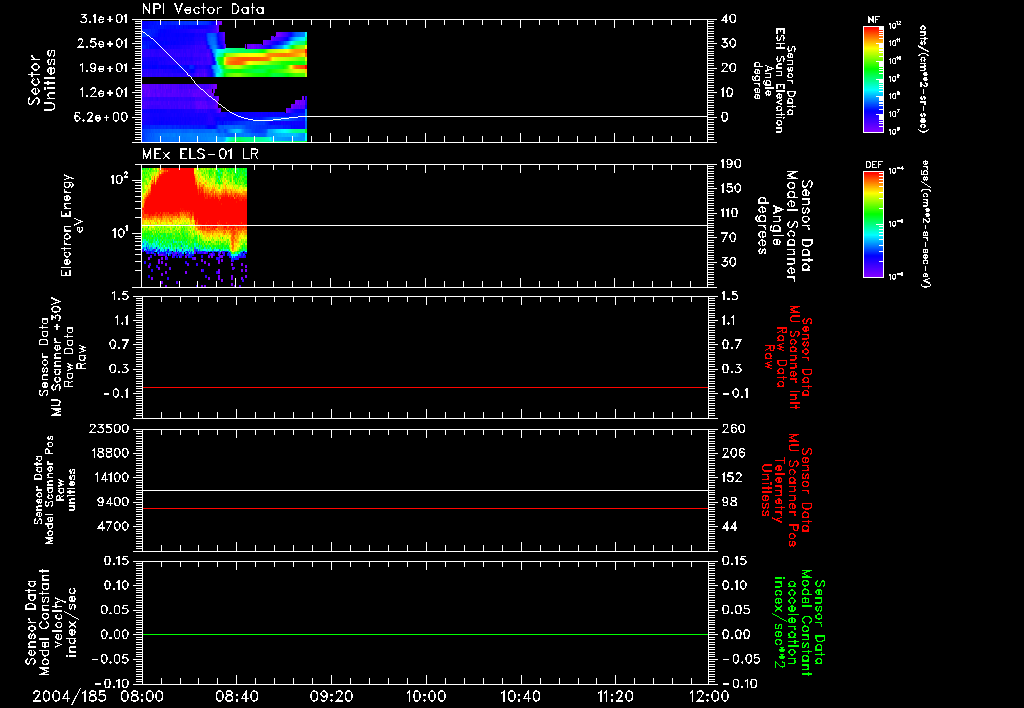Click the NPI sector spectrogram data
This screenshot has height=708, width=1024.
224,81
